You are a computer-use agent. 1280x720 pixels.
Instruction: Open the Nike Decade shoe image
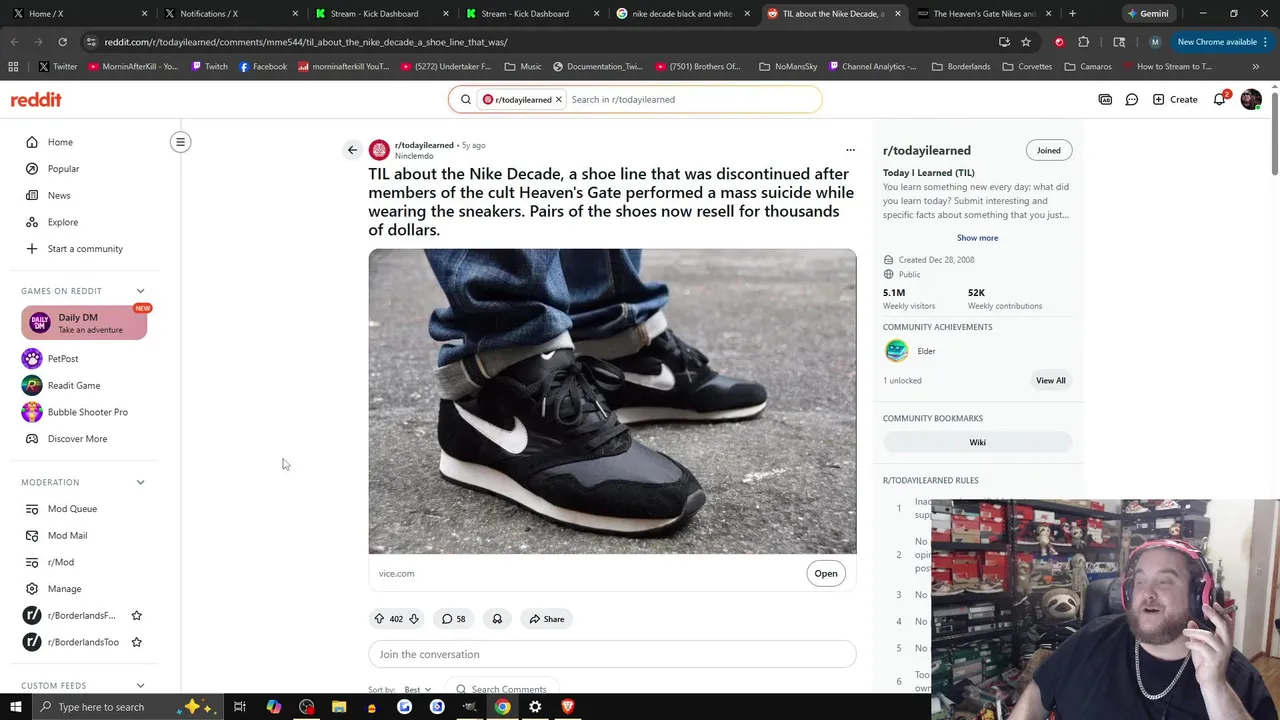612,401
